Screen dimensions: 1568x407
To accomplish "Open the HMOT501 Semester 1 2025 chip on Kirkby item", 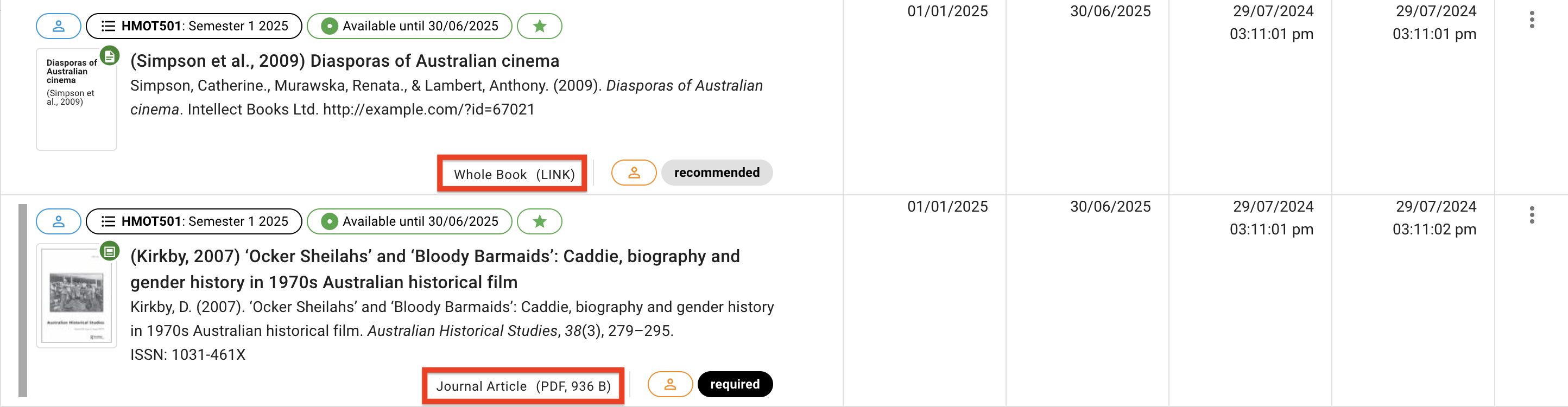I will coord(194,221).
